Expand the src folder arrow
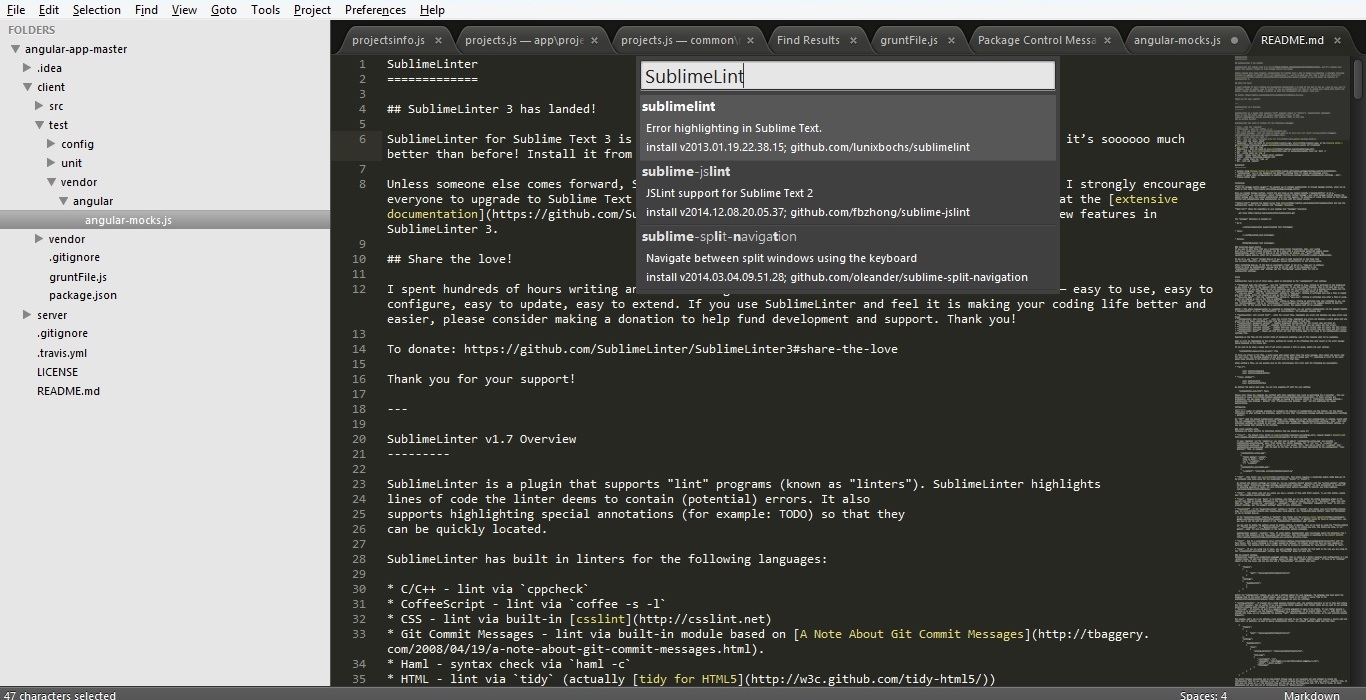Screen dimensions: 1366x700 [x=39, y=106]
